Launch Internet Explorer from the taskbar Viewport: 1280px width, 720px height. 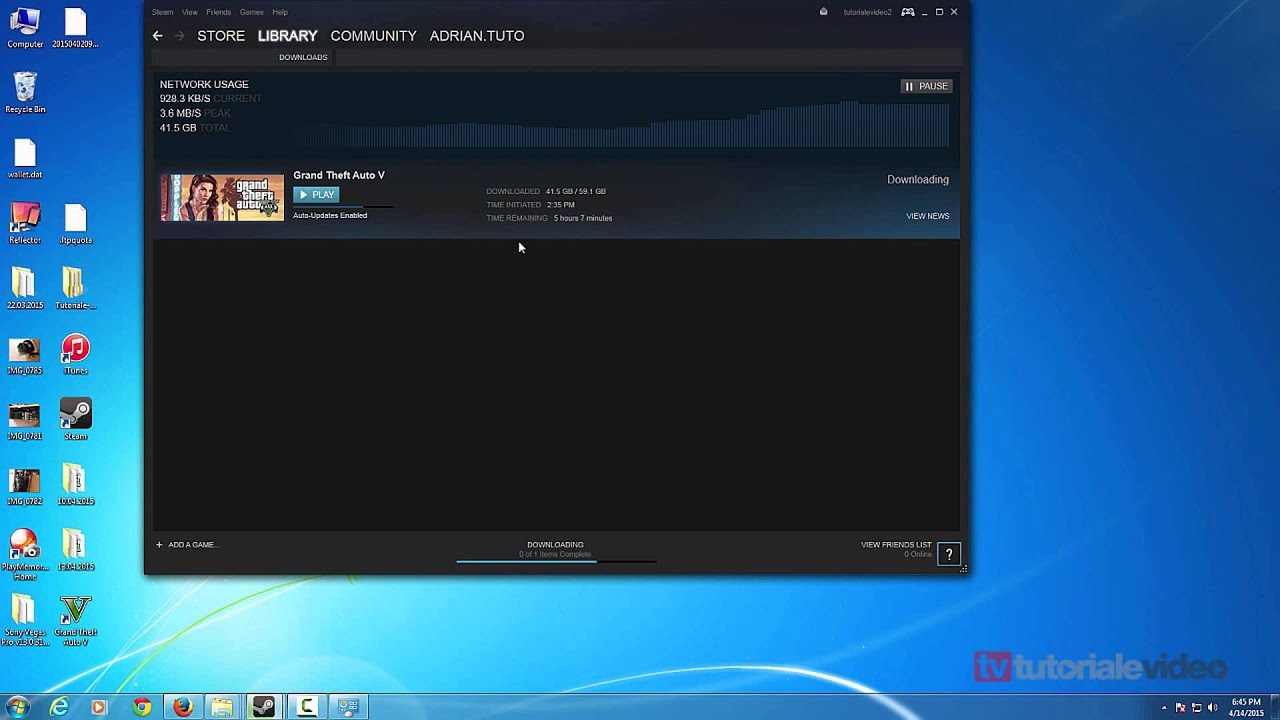pyautogui.click(x=59, y=707)
